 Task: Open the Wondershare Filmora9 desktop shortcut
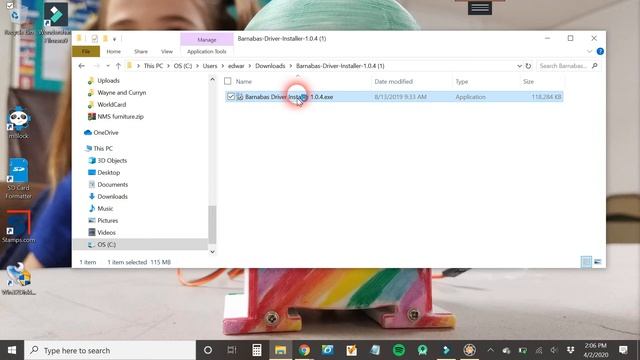click(56, 22)
